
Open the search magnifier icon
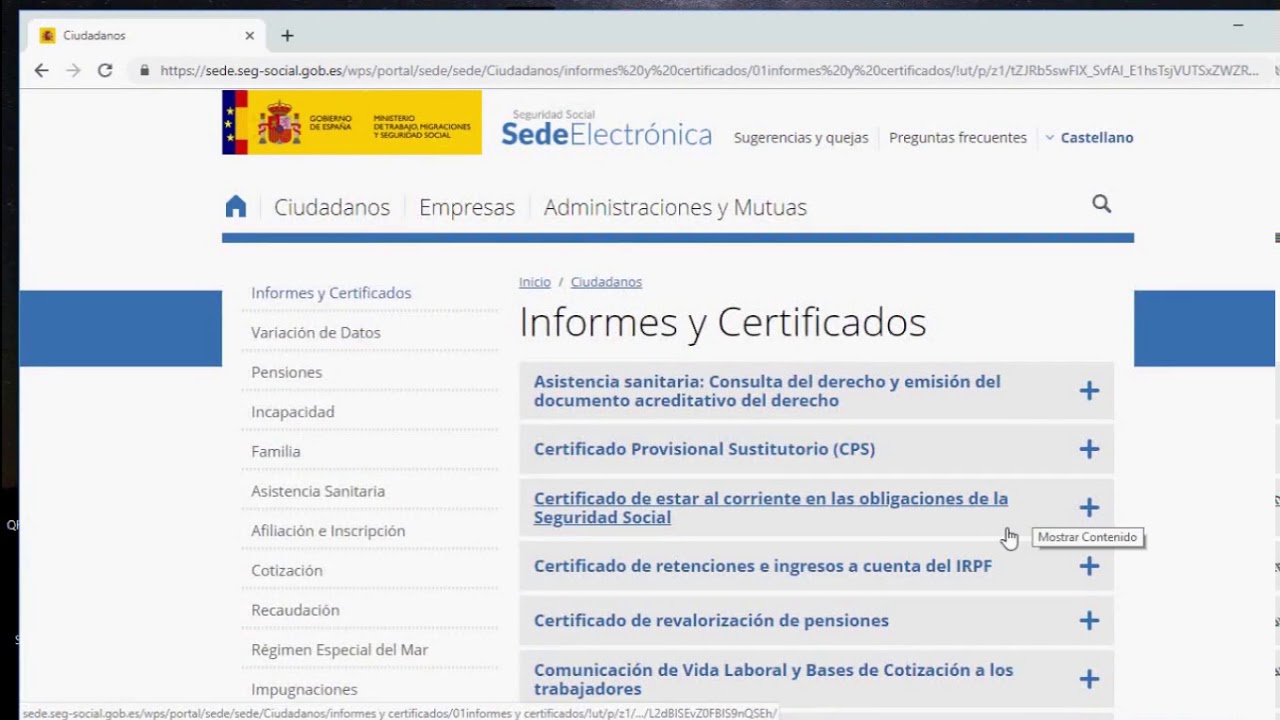(1101, 204)
